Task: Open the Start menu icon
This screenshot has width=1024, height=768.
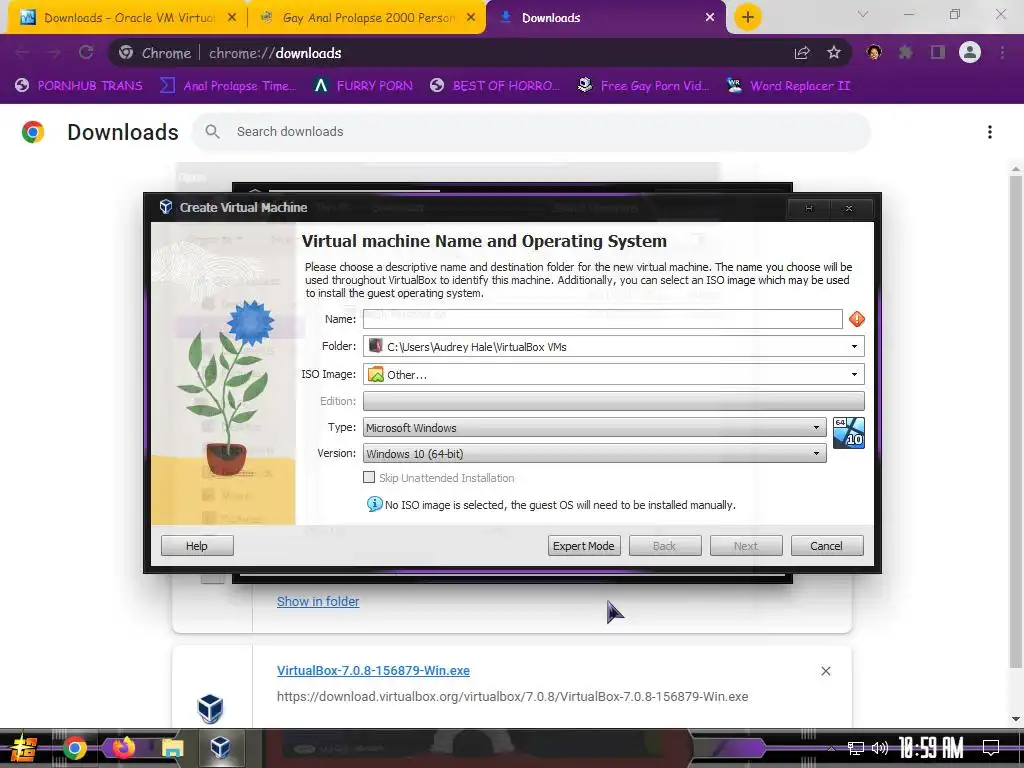Action: [x=24, y=748]
